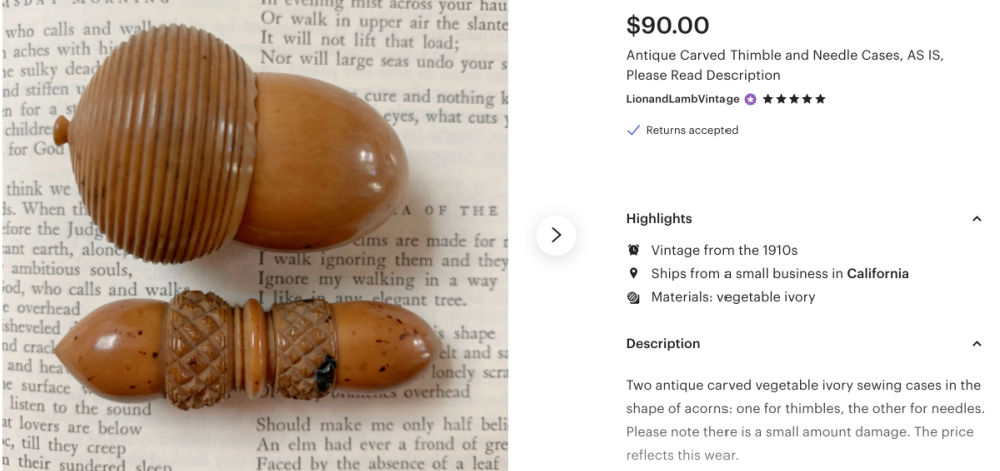Collapse the Description section chevron
The image size is (1000, 471).
[976, 344]
